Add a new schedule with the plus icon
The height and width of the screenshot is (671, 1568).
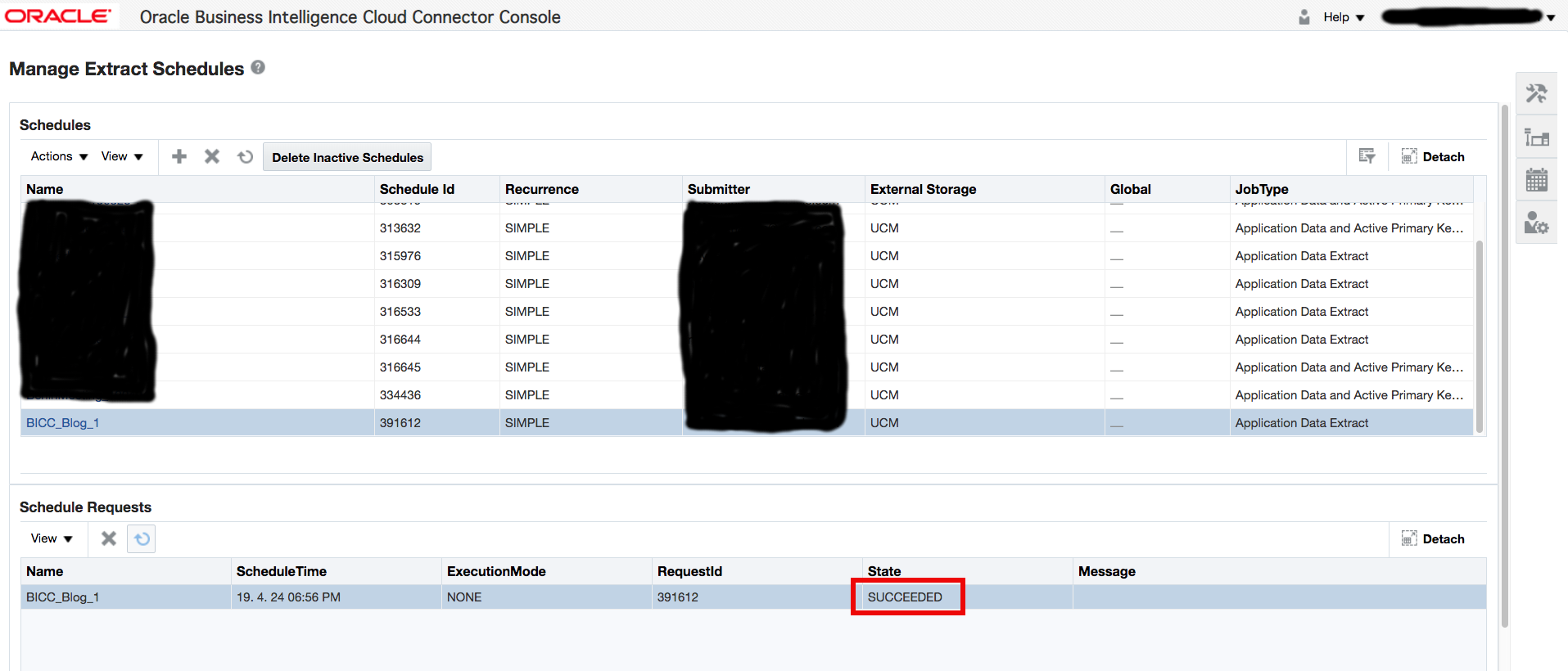[179, 156]
